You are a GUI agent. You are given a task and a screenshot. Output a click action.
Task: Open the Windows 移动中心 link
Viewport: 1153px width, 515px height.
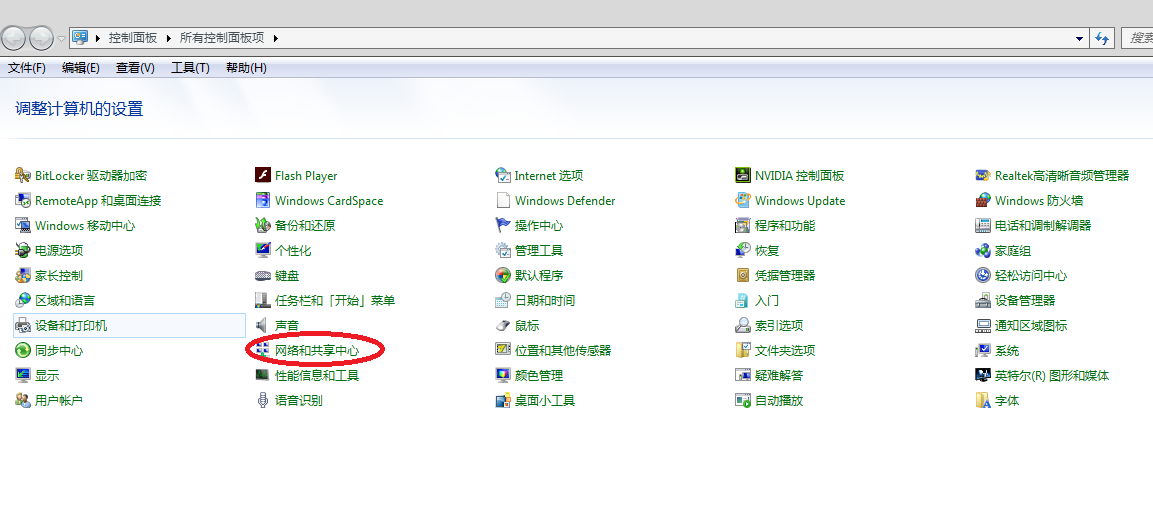pyautogui.click(x=85, y=225)
